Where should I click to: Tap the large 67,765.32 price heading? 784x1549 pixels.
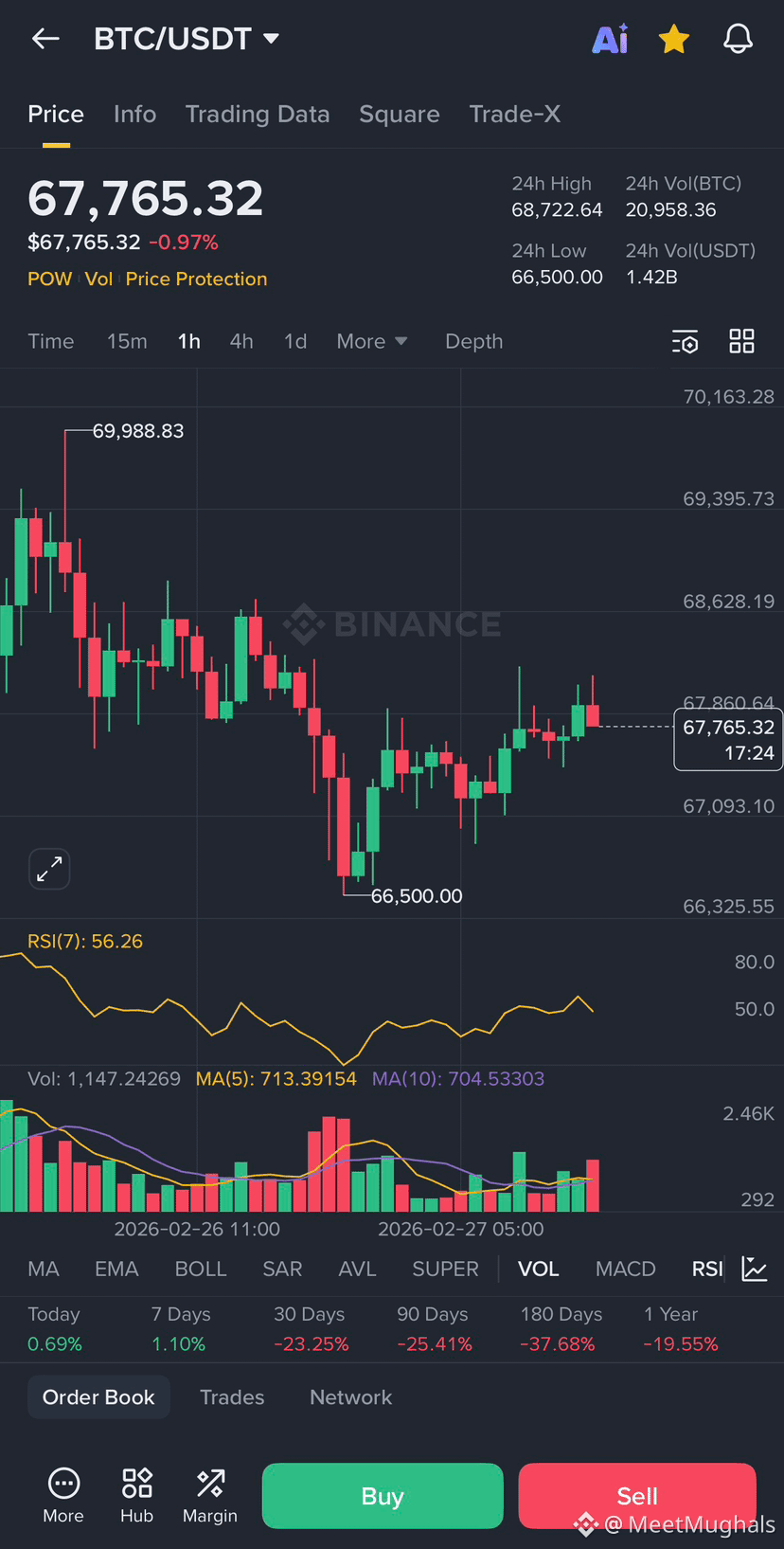(x=146, y=198)
